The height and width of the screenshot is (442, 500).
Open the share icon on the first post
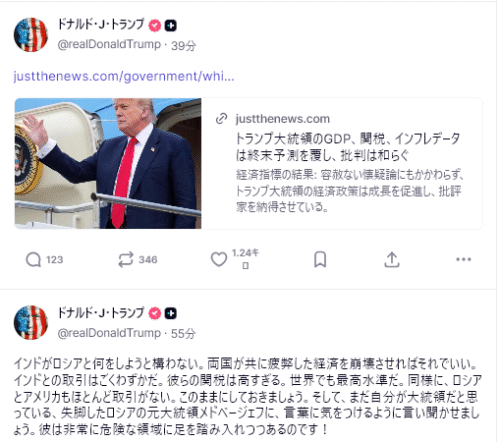[392, 260]
